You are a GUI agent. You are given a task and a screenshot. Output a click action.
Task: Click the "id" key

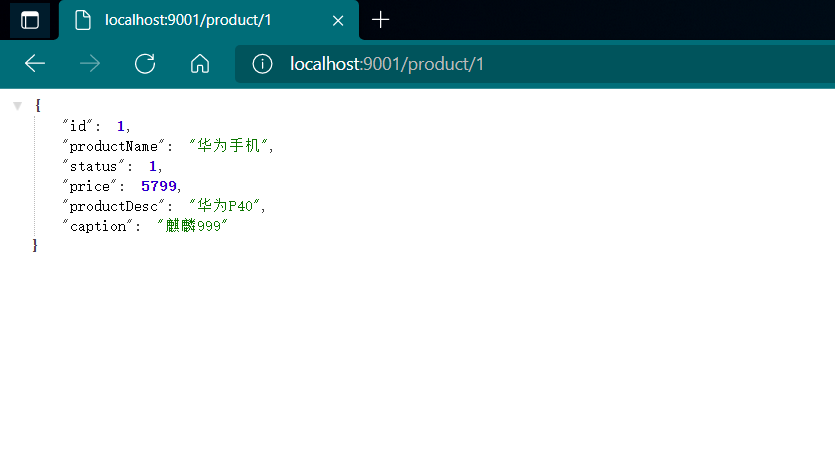coord(78,126)
